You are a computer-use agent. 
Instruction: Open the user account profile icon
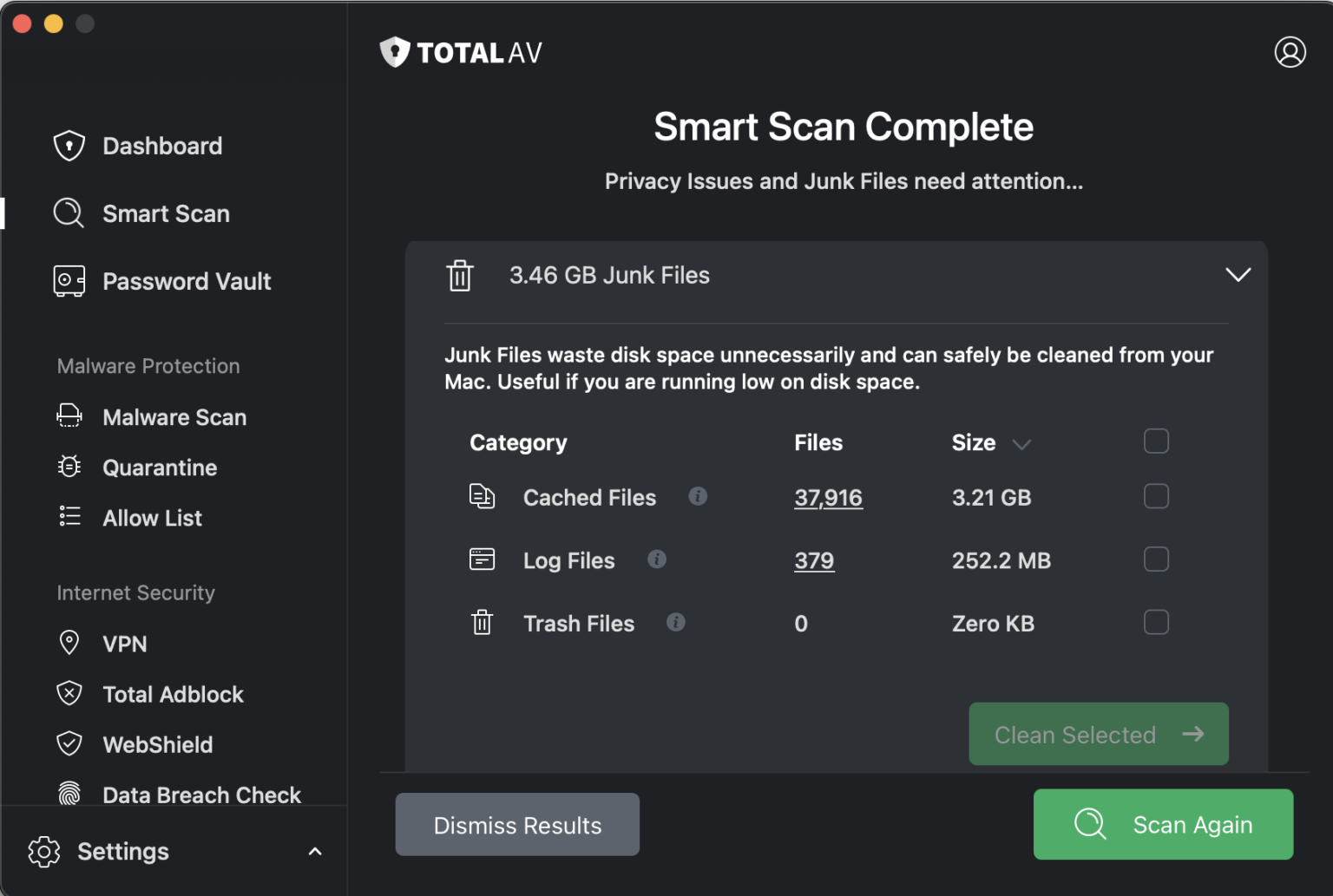pyautogui.click(x=1290, y=52)
